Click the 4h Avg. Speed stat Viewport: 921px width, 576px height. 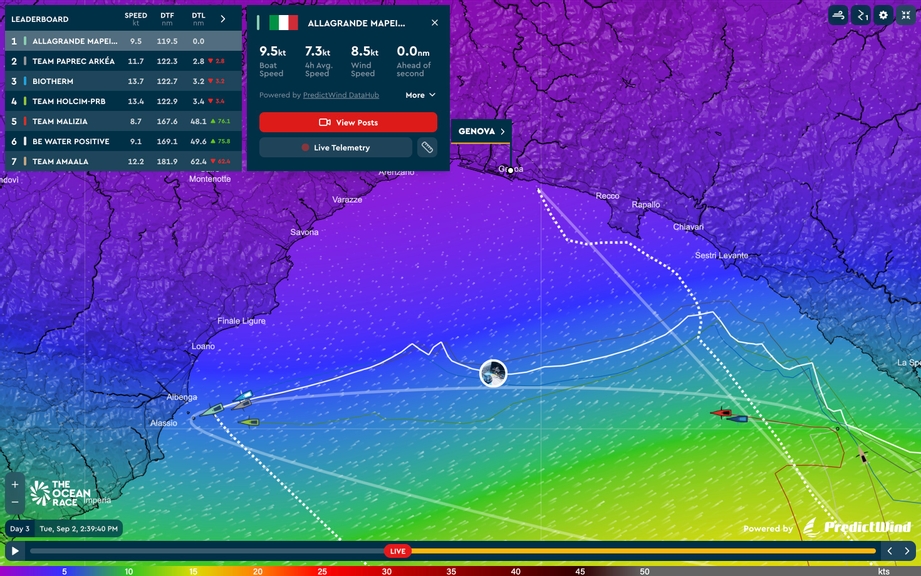(318, 61)
